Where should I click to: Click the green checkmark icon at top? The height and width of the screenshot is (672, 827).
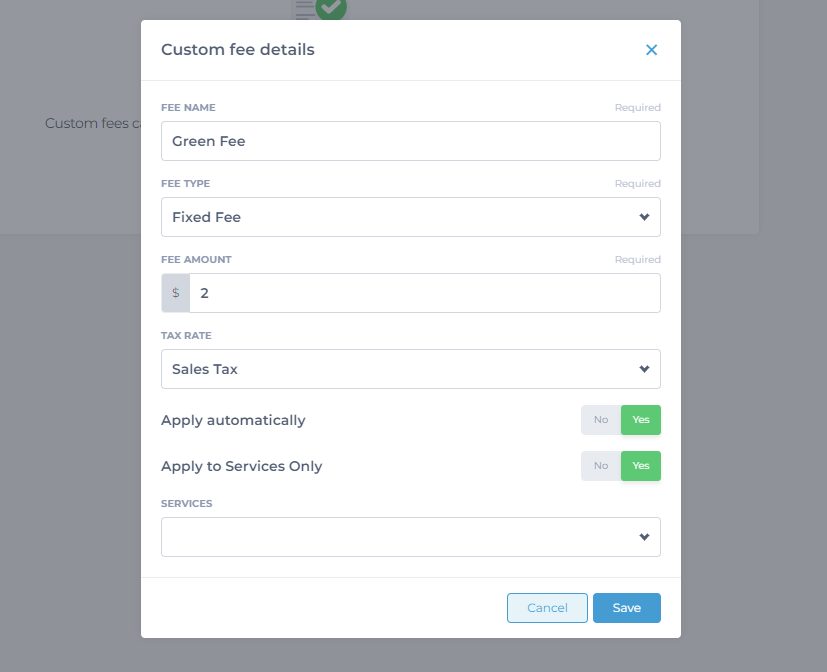coord(331,7)
